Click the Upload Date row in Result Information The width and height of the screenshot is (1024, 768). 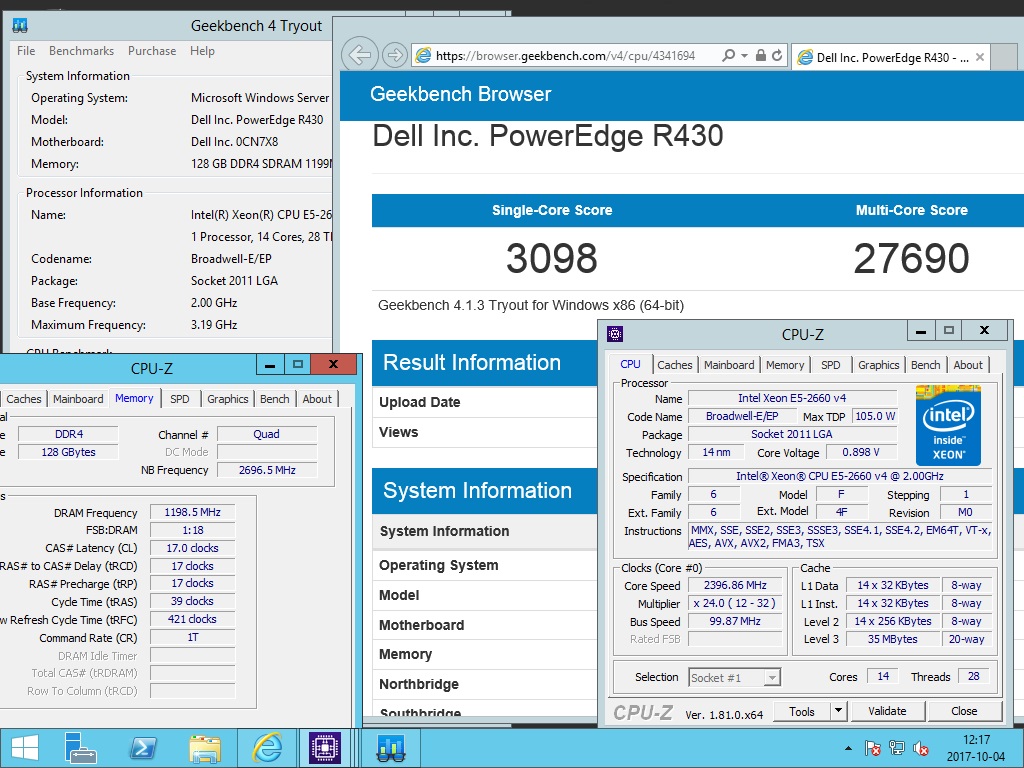click(x=485, y=402)
